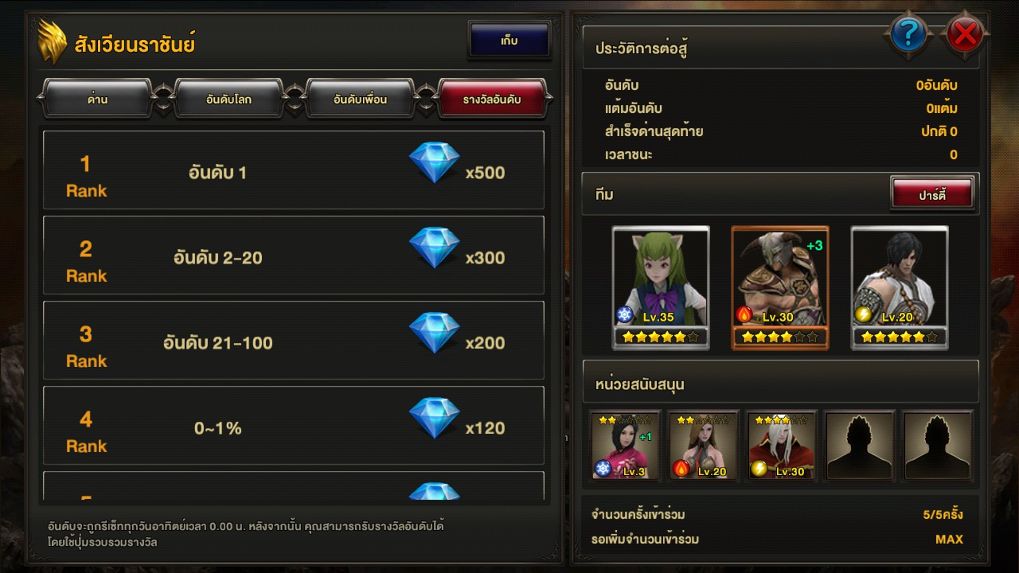Click the Lv.3 water support unit
The height and width of the screenshot is (573, 1019).
click(625, 446)
